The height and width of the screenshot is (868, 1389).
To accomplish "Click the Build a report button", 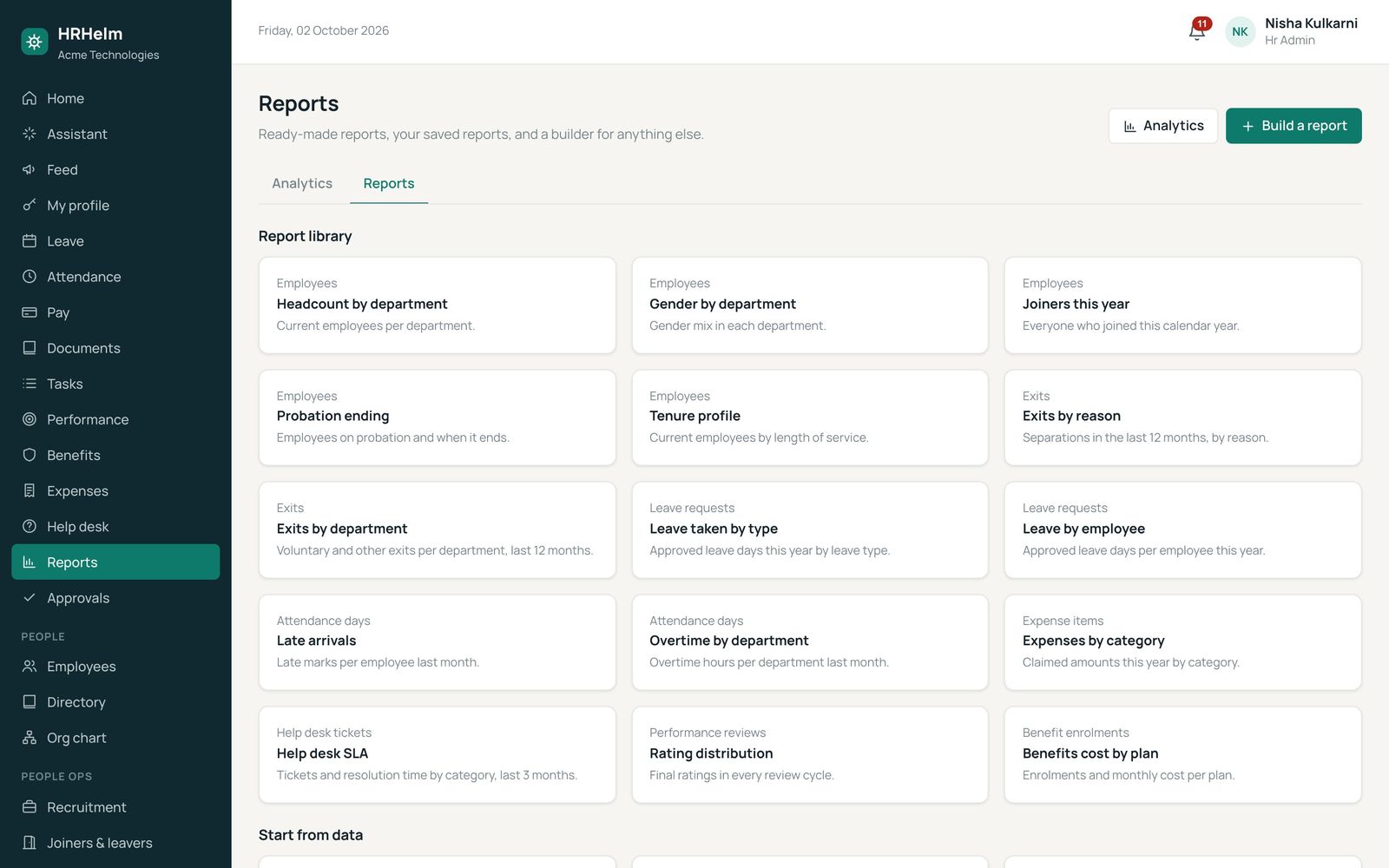I will (1294, 126).
